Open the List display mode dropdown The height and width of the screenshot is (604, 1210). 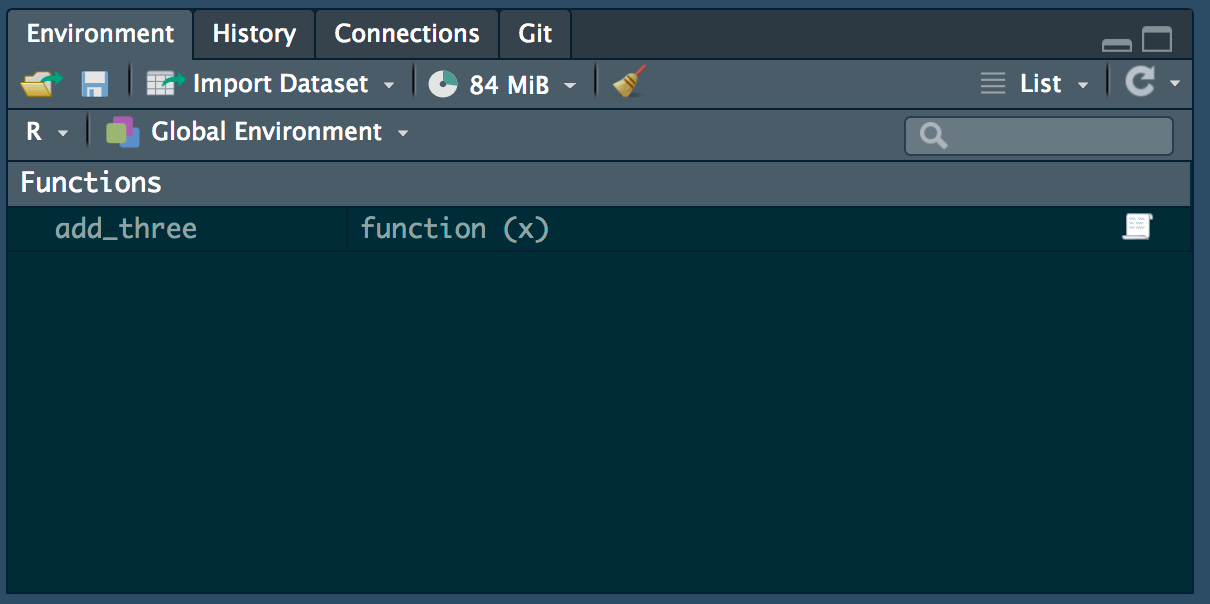coord(1084,84)
